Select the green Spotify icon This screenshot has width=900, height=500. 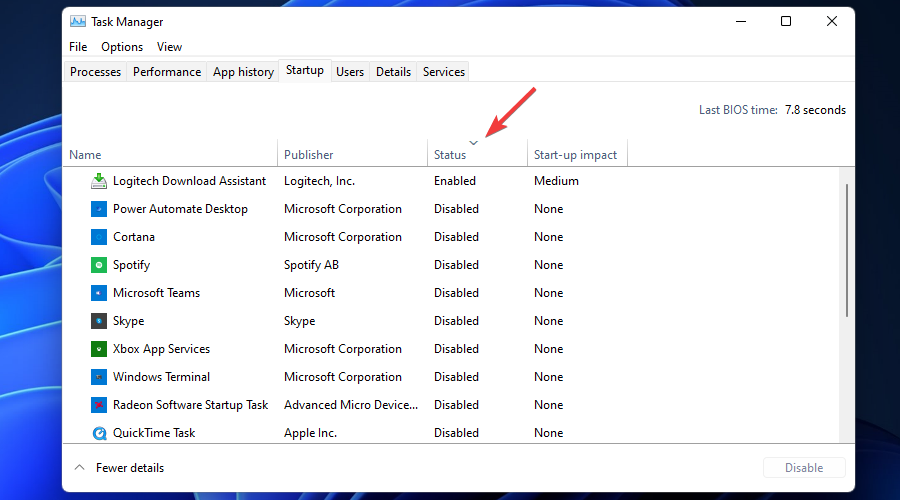point(99,265)
